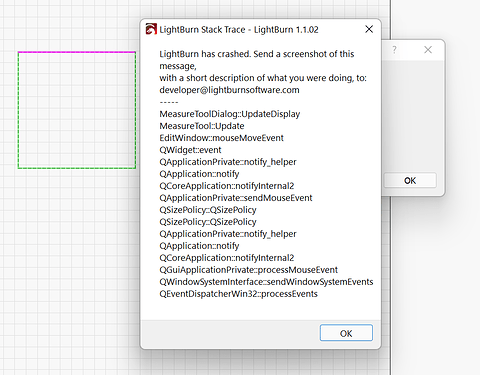Click the QEventDispatcherWin32::processEvents line
480x375 pixels.
click(238, 294)
